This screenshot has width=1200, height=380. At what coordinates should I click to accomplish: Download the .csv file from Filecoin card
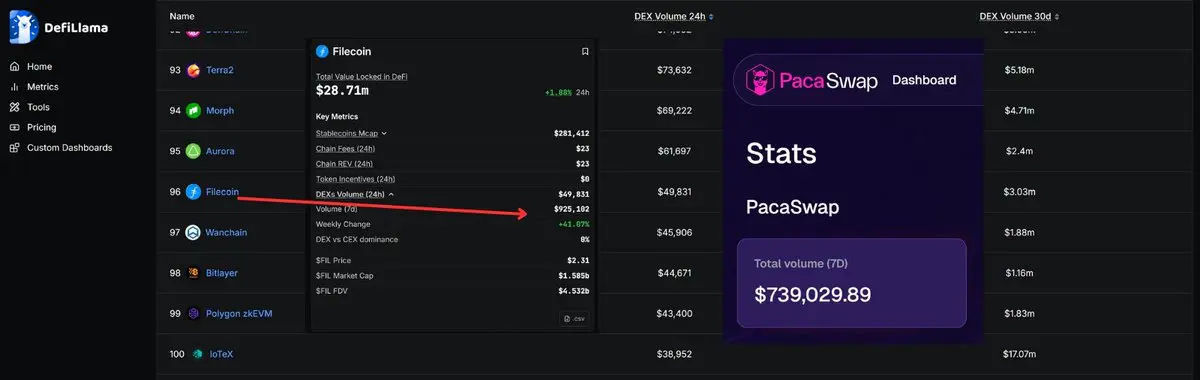pyautogui.click(x=573, y=319)
